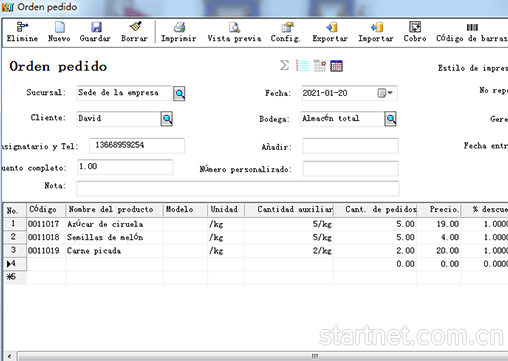The height and width of the screenshot is (361, 508).
Task: Open the Cobro payment tool
Action: point(415,32)
